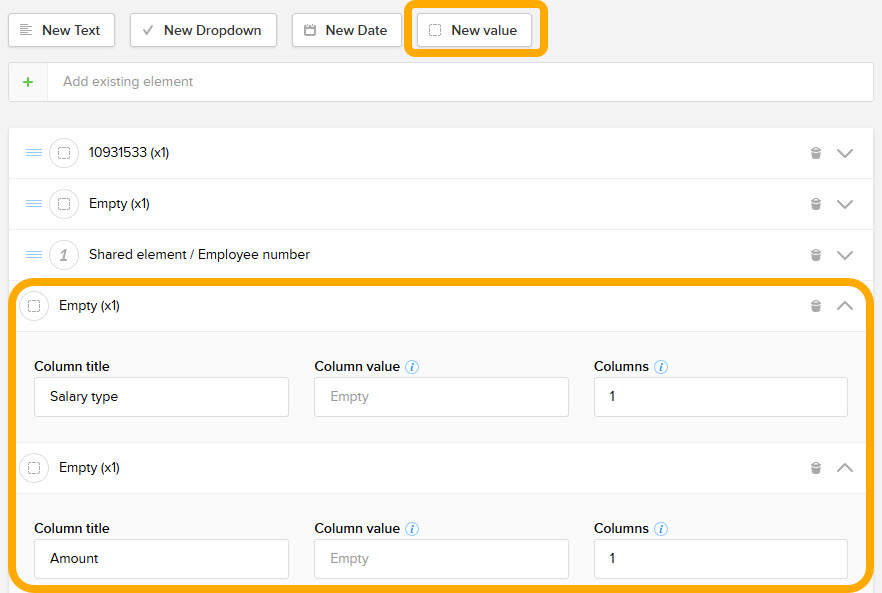Click the Add existing element search field
Image resolution: width=882 pixels, height=593 pixels.
tap(460, 82)
